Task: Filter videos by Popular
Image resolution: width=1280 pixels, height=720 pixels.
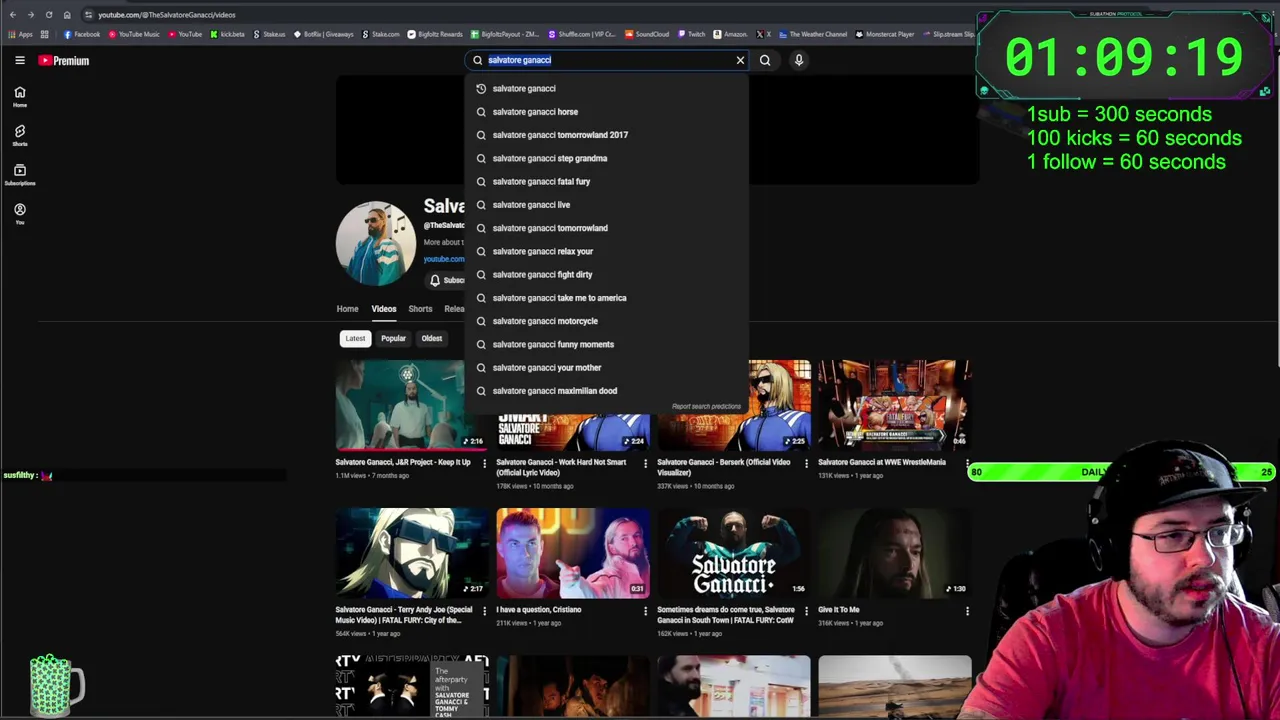Action: pos(393,338)
